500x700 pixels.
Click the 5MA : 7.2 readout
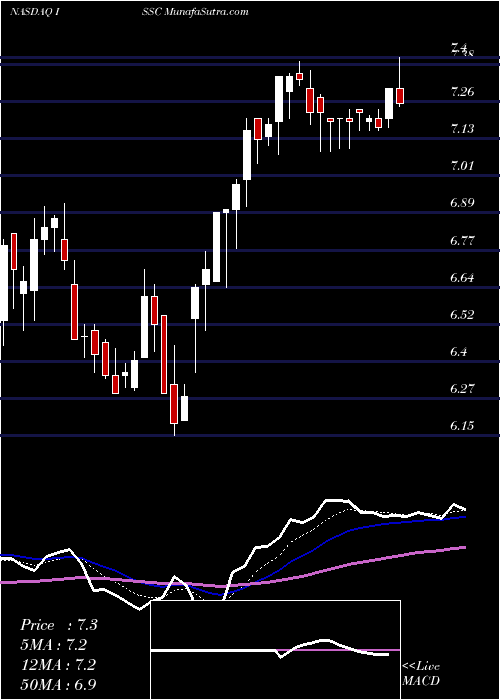(53, 645)
